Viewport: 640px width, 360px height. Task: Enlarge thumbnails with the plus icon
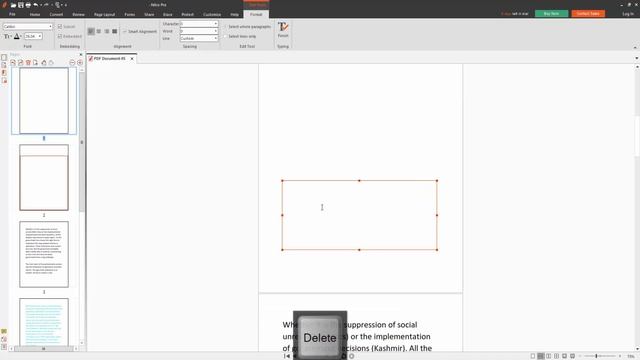coord(80,62)
